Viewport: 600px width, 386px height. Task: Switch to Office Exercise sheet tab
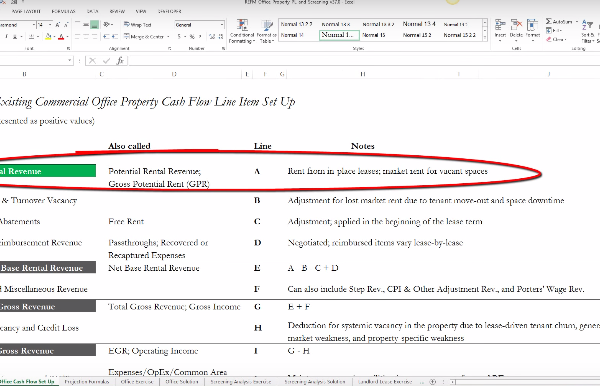click(137, 382)
